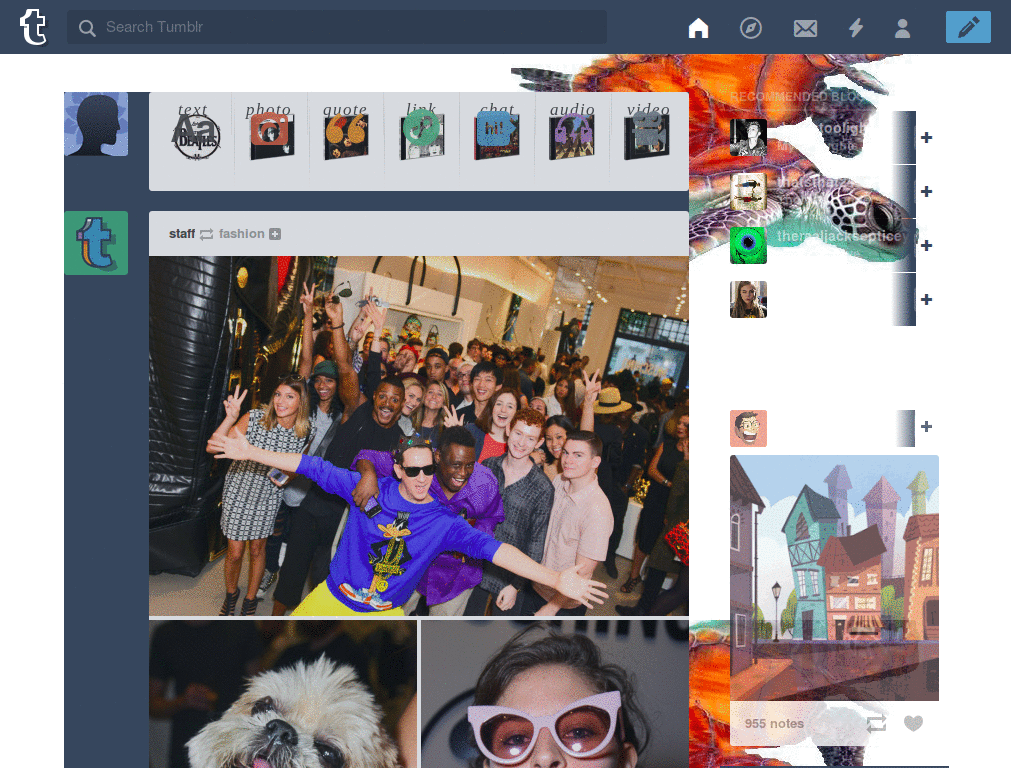Open your silhouette user avatar
1024x768 pixels.
click(96, 124)
